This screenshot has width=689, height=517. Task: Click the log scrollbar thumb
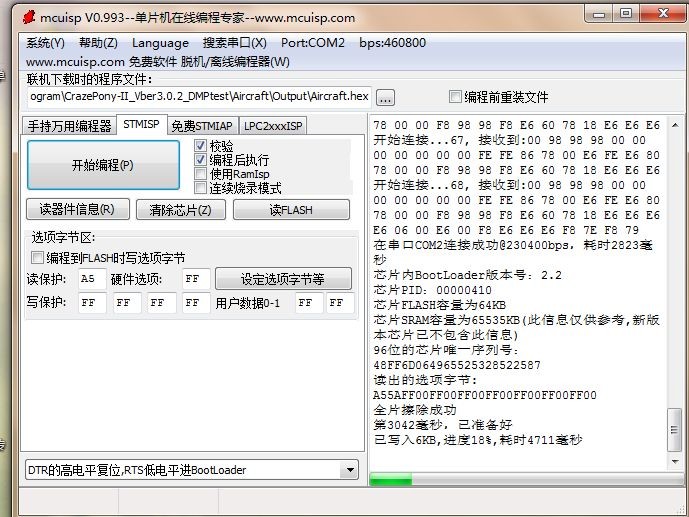674,430
